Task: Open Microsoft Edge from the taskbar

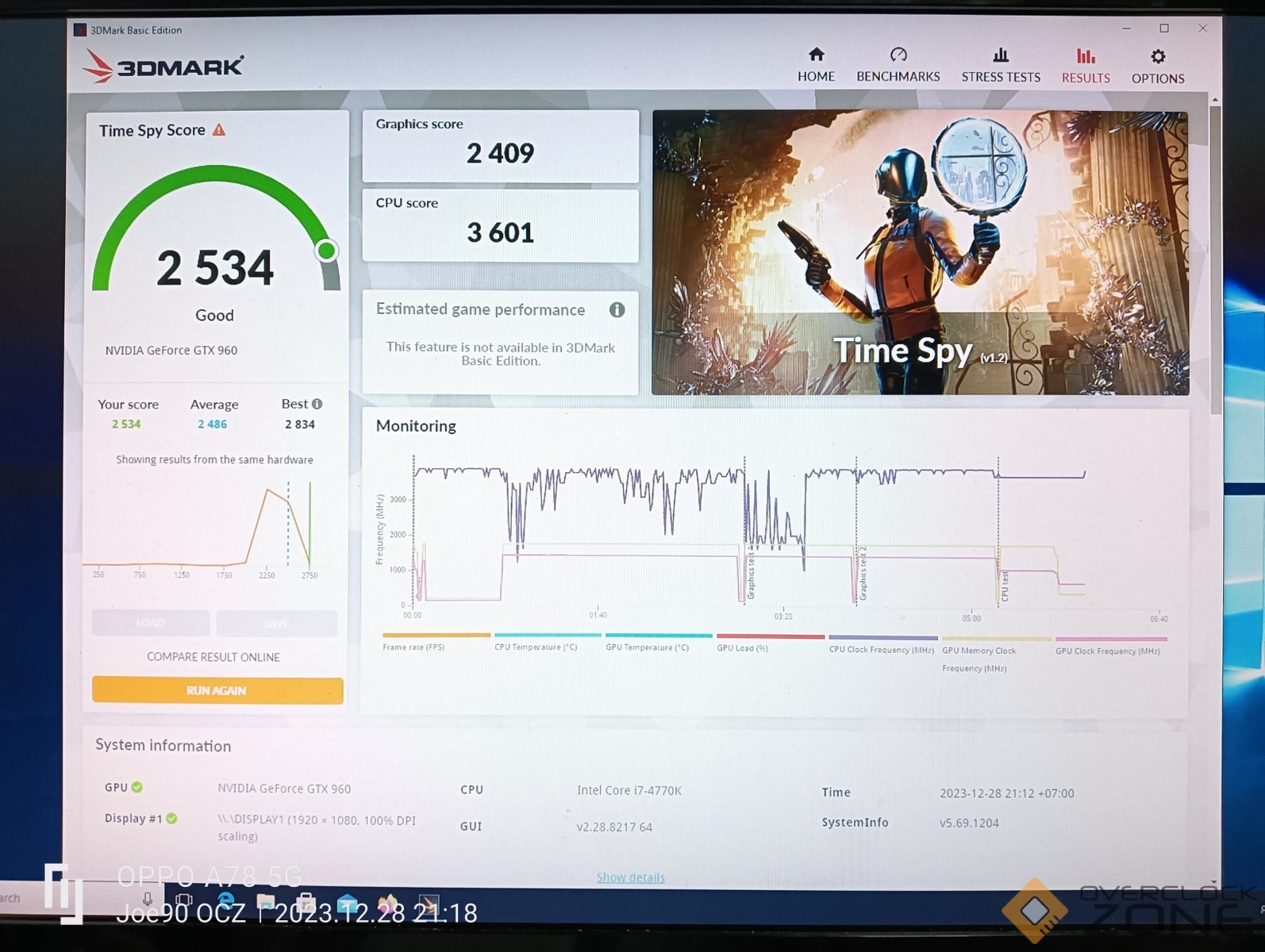Action: point(226,900)
